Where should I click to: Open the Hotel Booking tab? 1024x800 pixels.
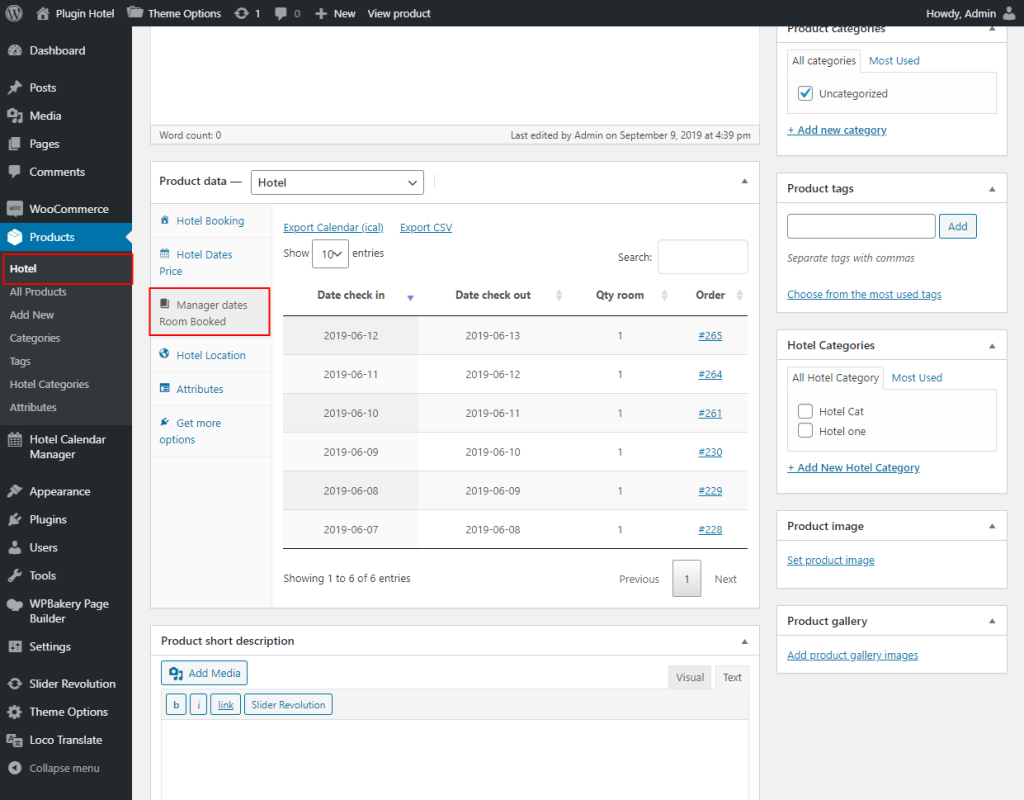(211, 221)
